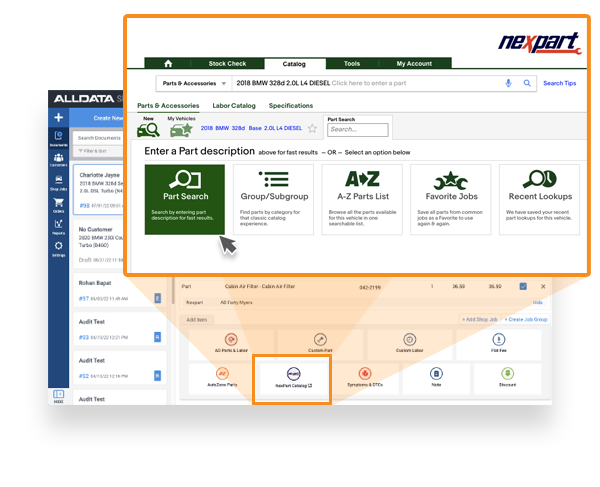
Task: Add a Custom Labor item
Action: click(409, 343)
